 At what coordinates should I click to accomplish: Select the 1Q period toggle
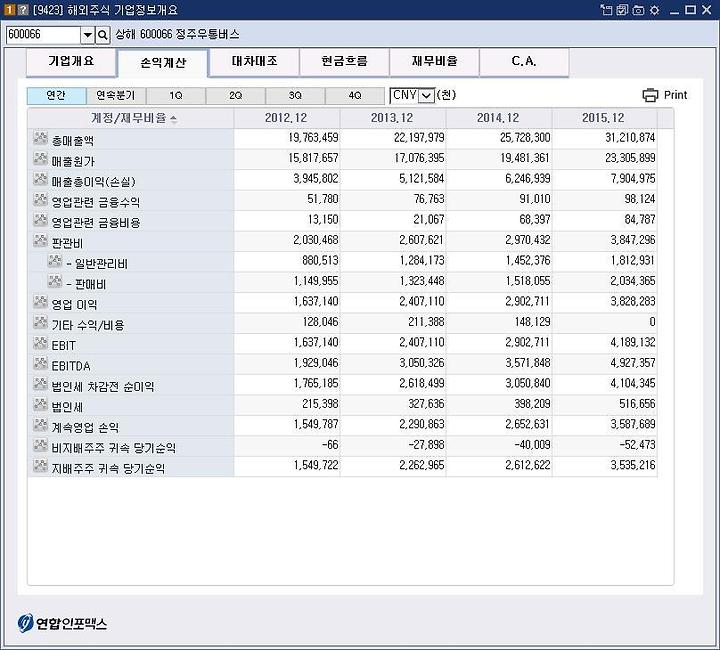176,95
